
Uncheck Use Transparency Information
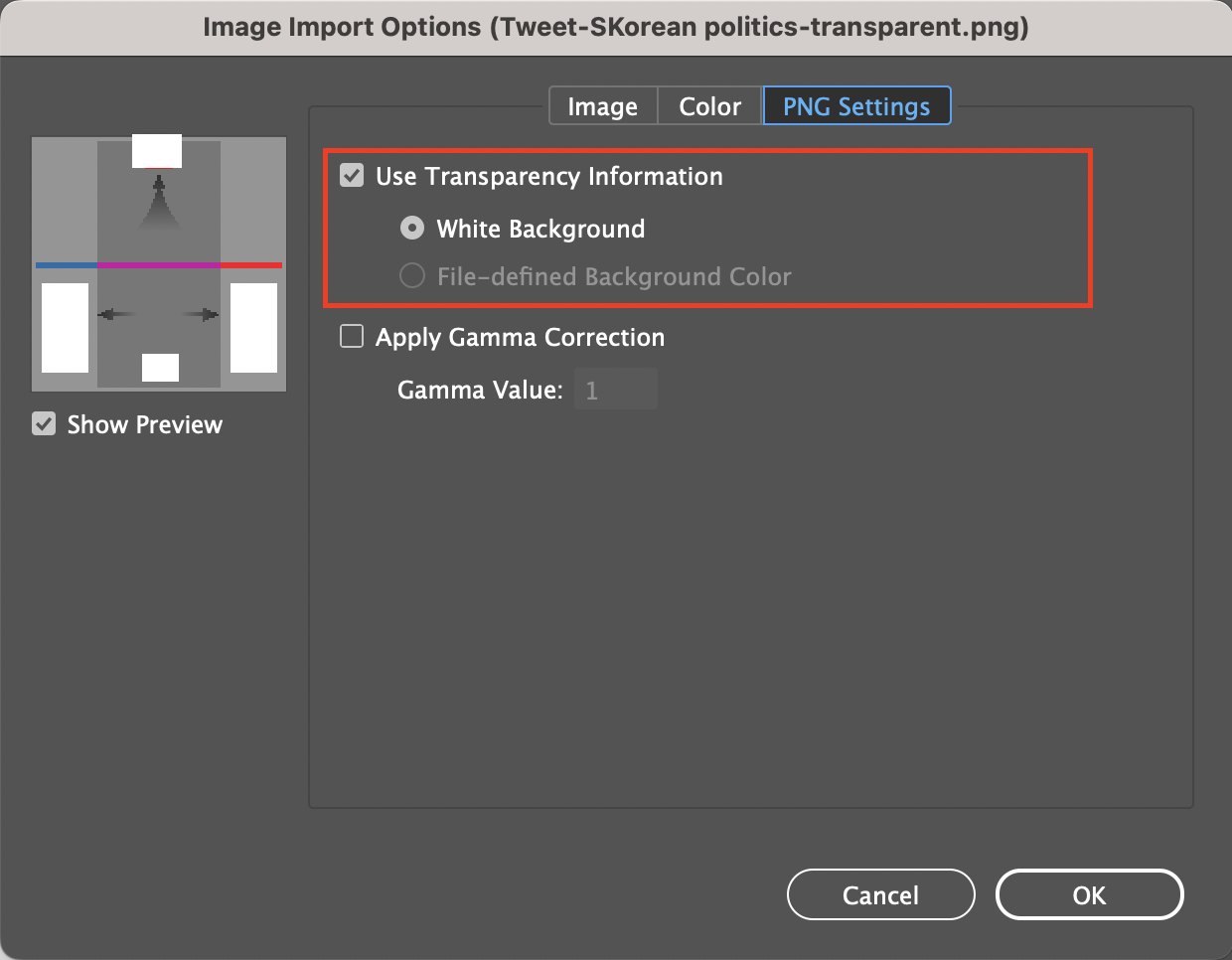coord(352,176)
